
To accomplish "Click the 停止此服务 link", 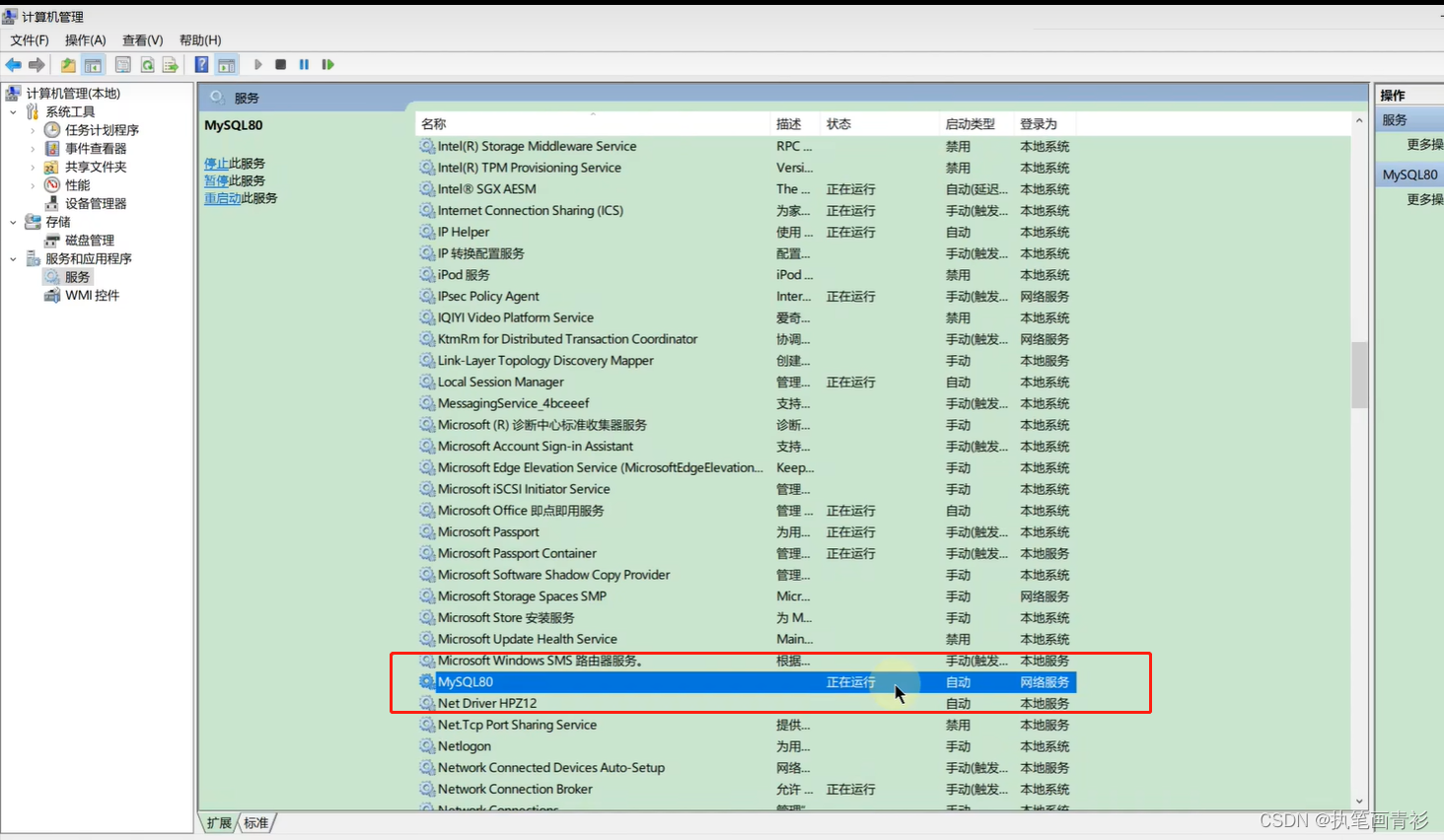I will tap(237, 161).
